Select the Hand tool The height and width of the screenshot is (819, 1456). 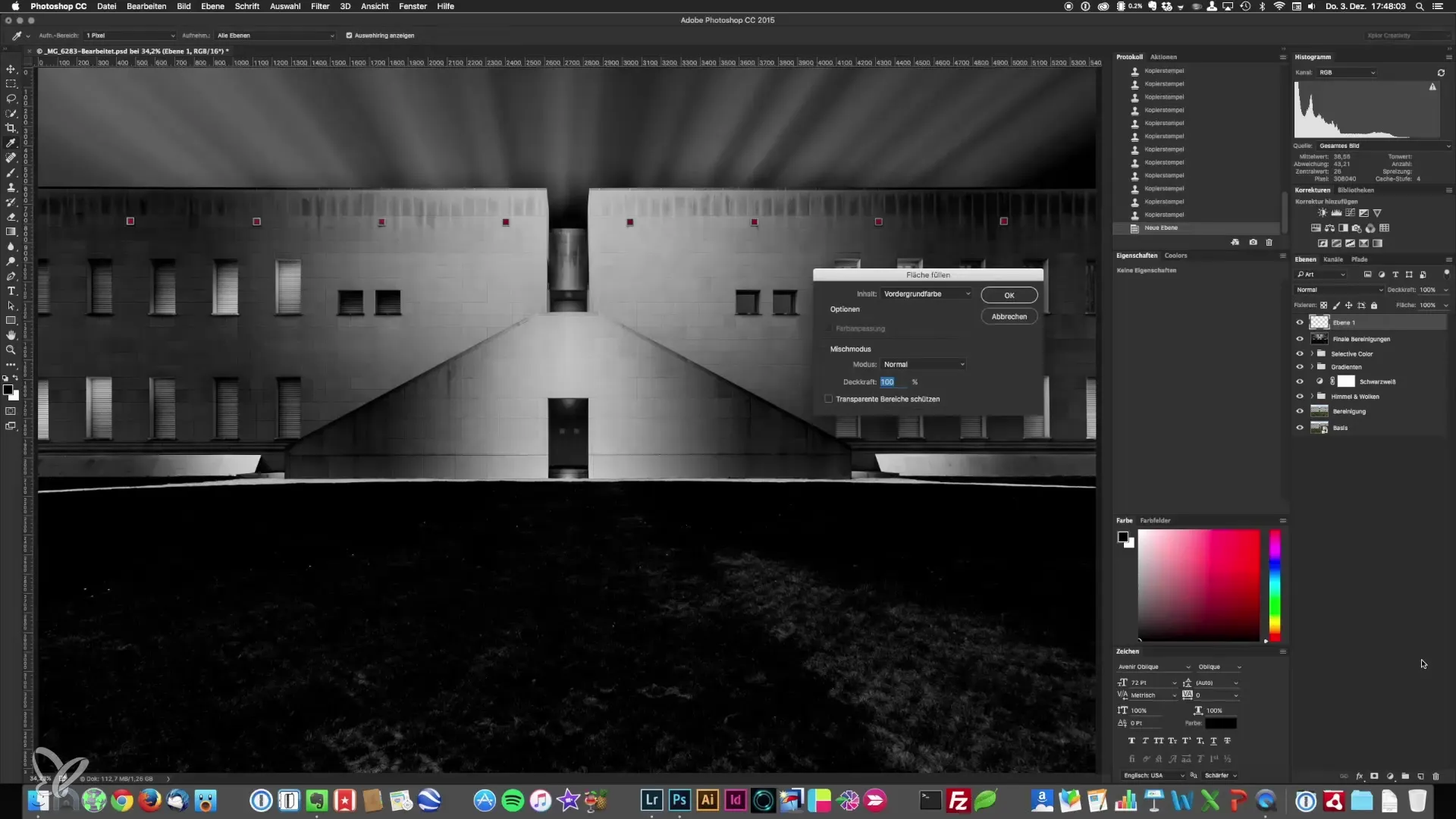pos(11,335)
